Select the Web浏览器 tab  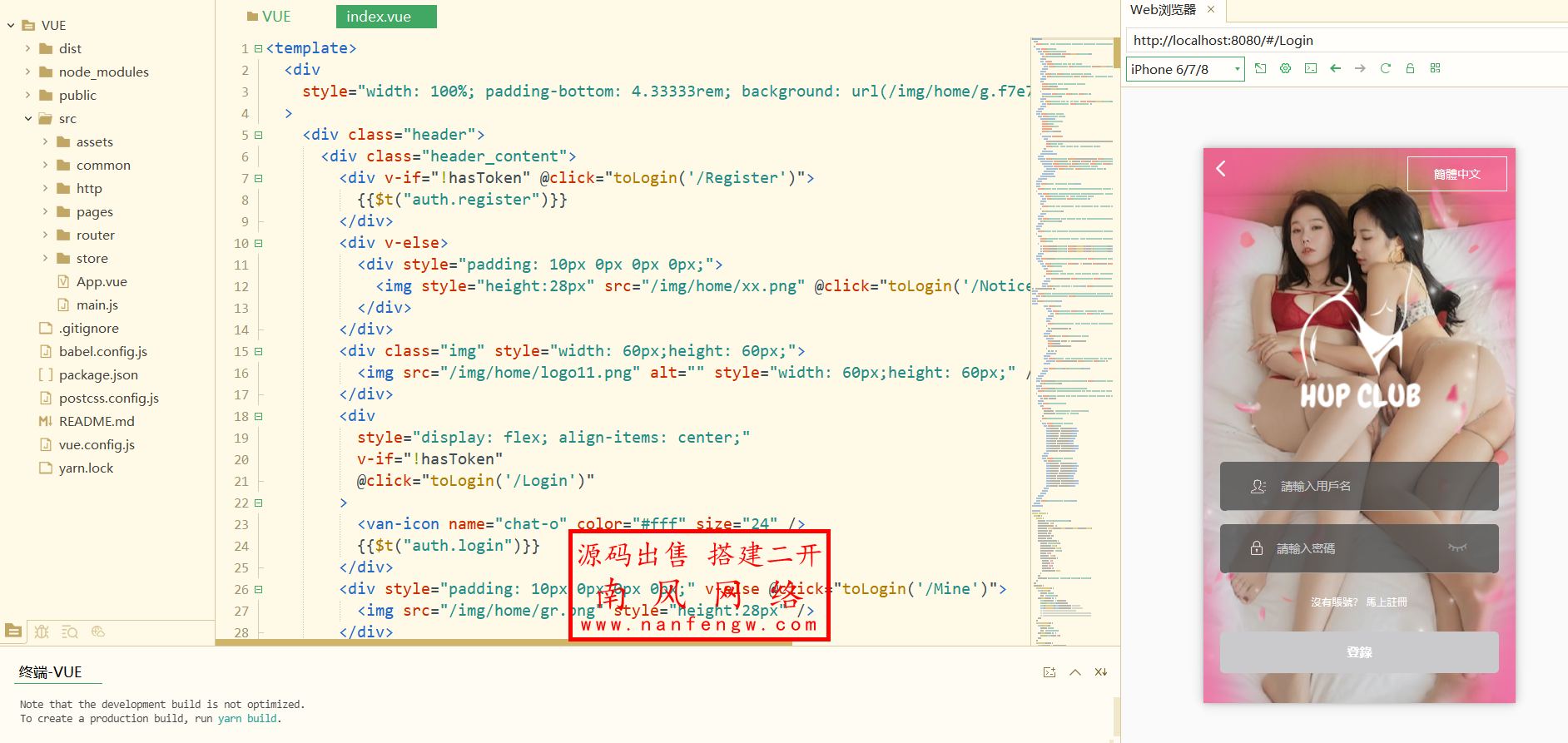click(x=1163, y=10)
